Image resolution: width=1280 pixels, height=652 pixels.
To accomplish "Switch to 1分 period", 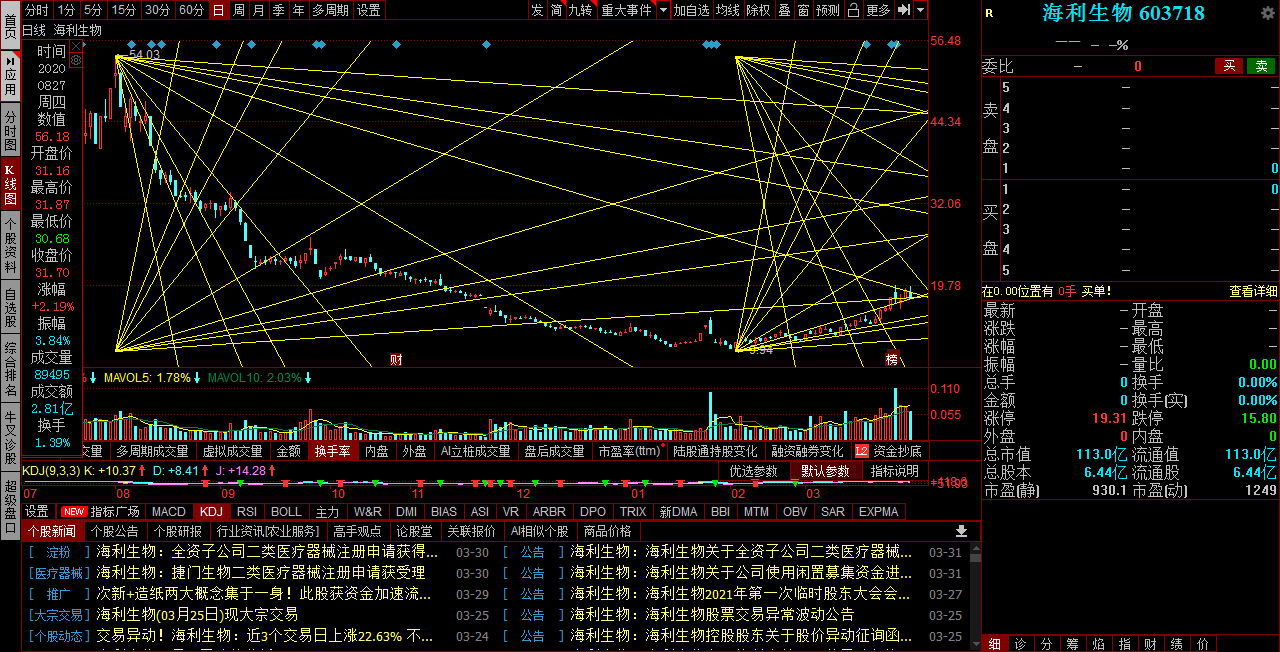I will [x=66, y=10].
